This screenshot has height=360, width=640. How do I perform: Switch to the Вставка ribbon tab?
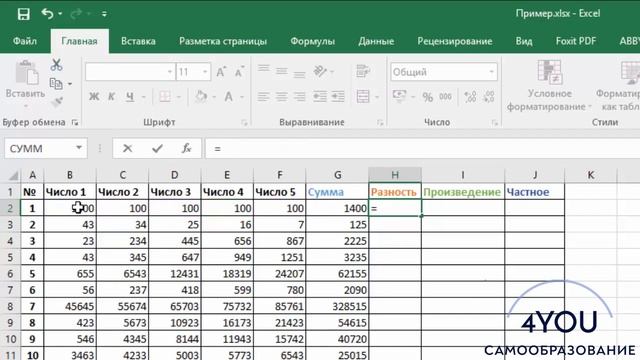(x=138, y=41)
